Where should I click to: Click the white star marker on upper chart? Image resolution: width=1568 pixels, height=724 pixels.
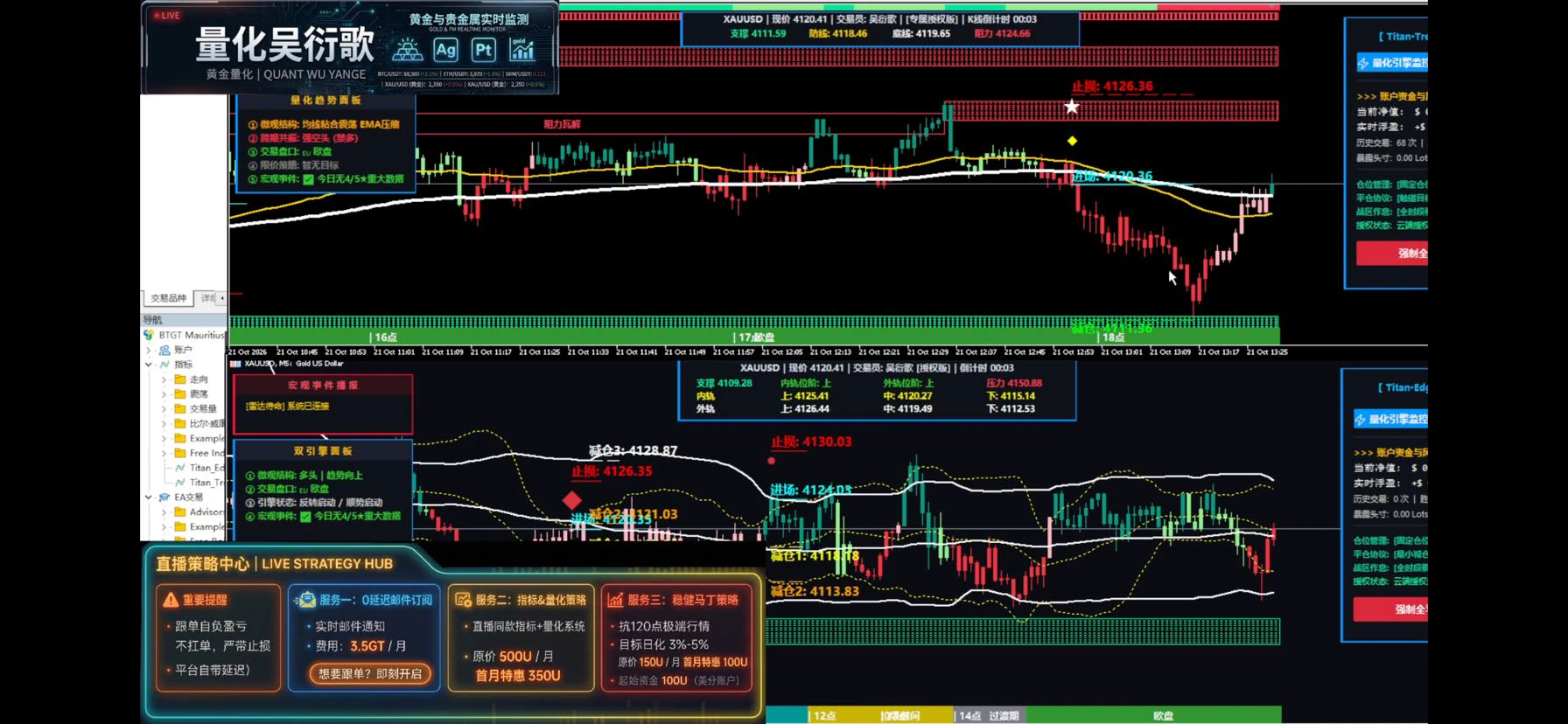click(1072, 107)
